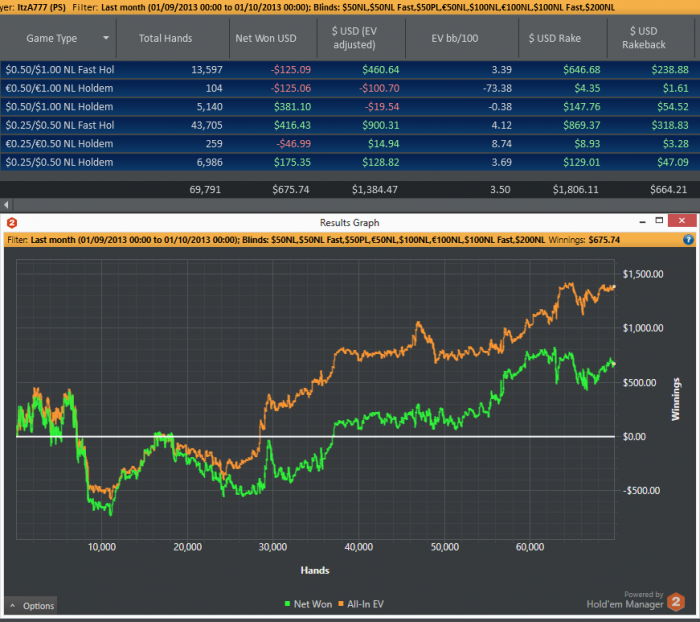
Task: Click the Hold'em Manager 2 logo badge
Action: tap(676, 602)
